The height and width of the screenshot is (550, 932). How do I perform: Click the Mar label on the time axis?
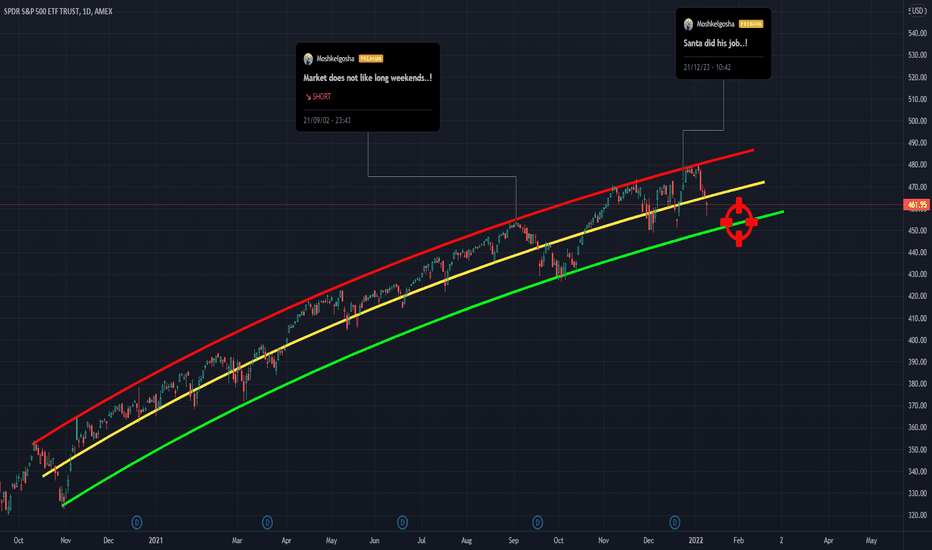[237, 540]
